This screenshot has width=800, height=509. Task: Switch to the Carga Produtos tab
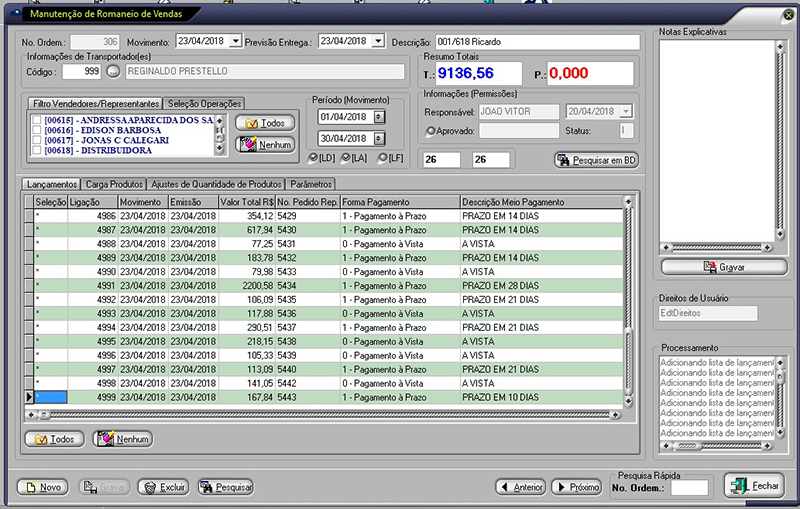coord(114,184)
